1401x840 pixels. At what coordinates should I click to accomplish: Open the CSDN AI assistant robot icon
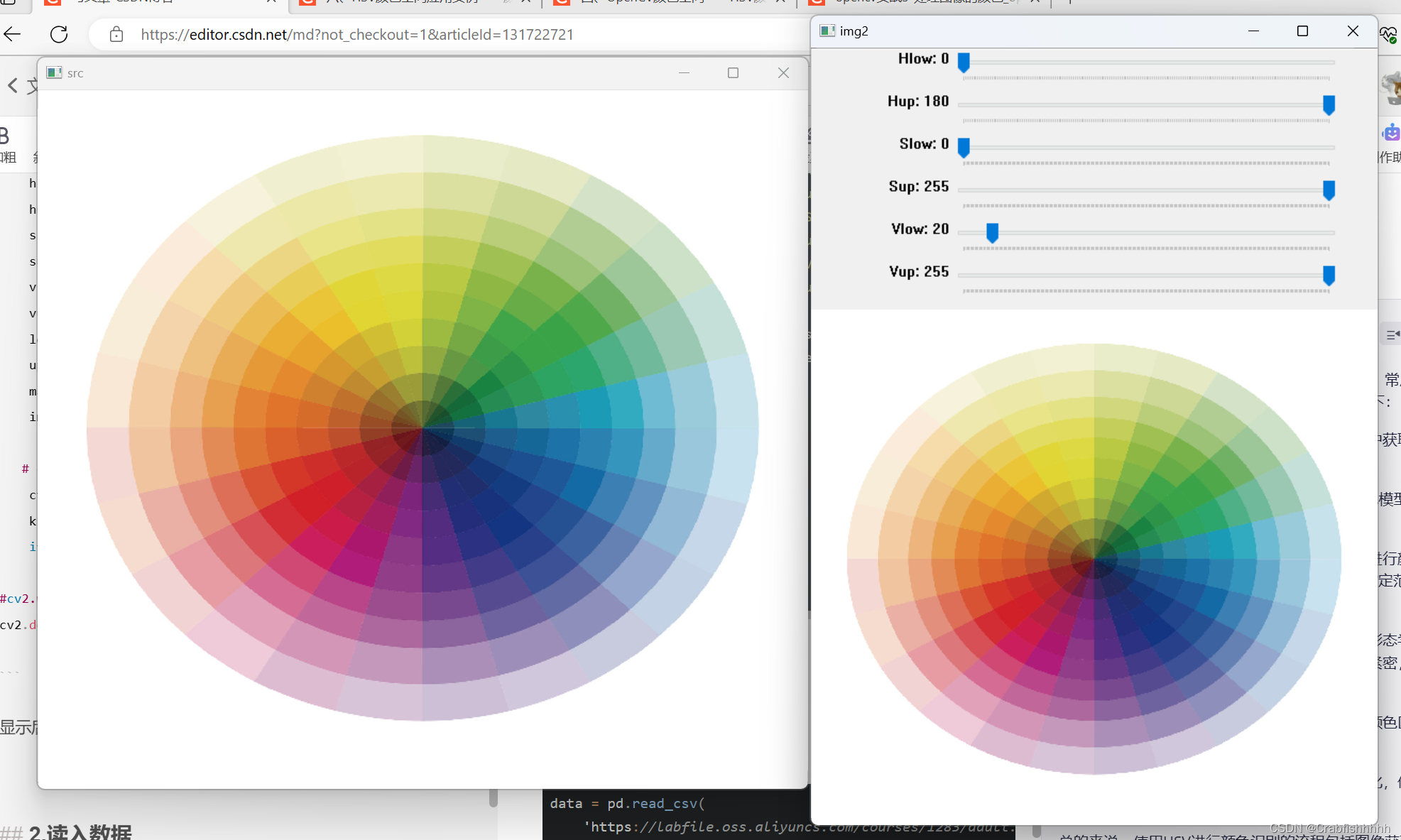tap(1391, 132)
